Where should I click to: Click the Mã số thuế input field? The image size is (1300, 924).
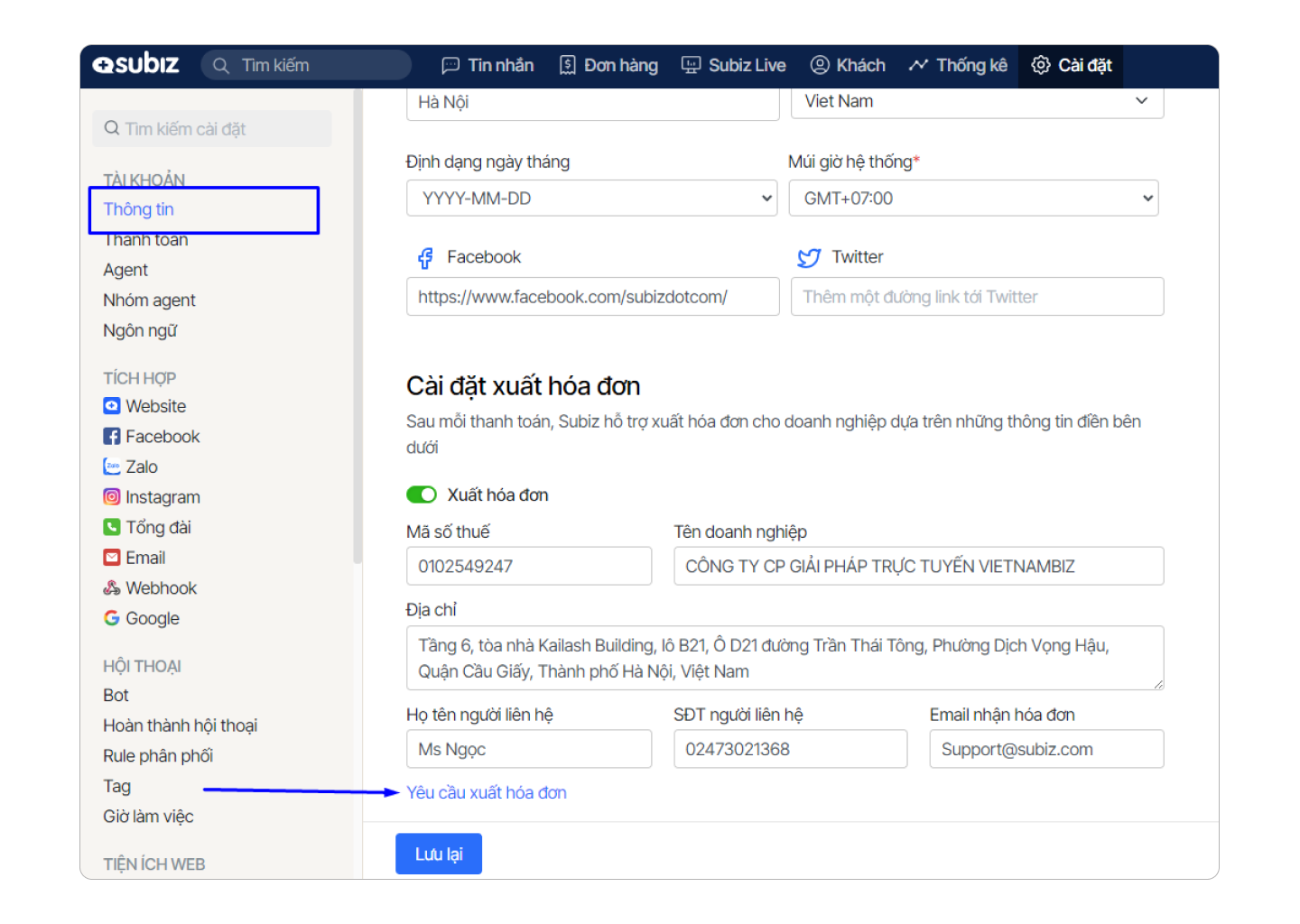[528, 567]
